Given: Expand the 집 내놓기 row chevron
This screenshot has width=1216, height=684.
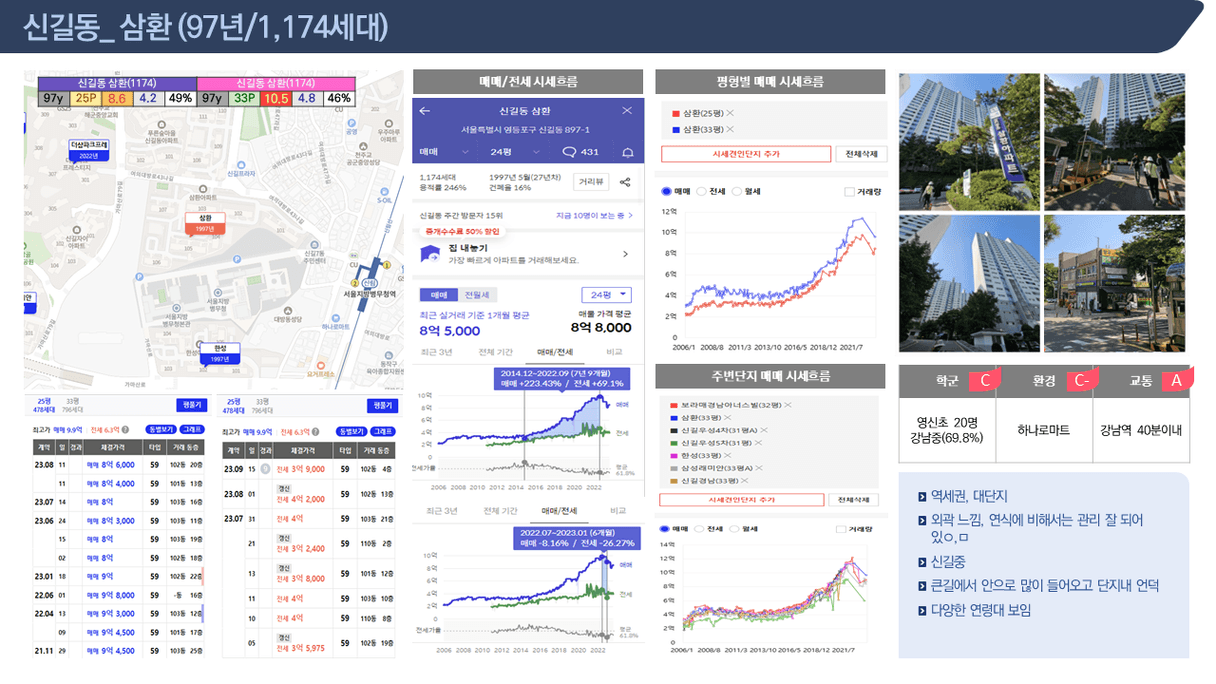Looking at the screenshot, I should (625, 255).
